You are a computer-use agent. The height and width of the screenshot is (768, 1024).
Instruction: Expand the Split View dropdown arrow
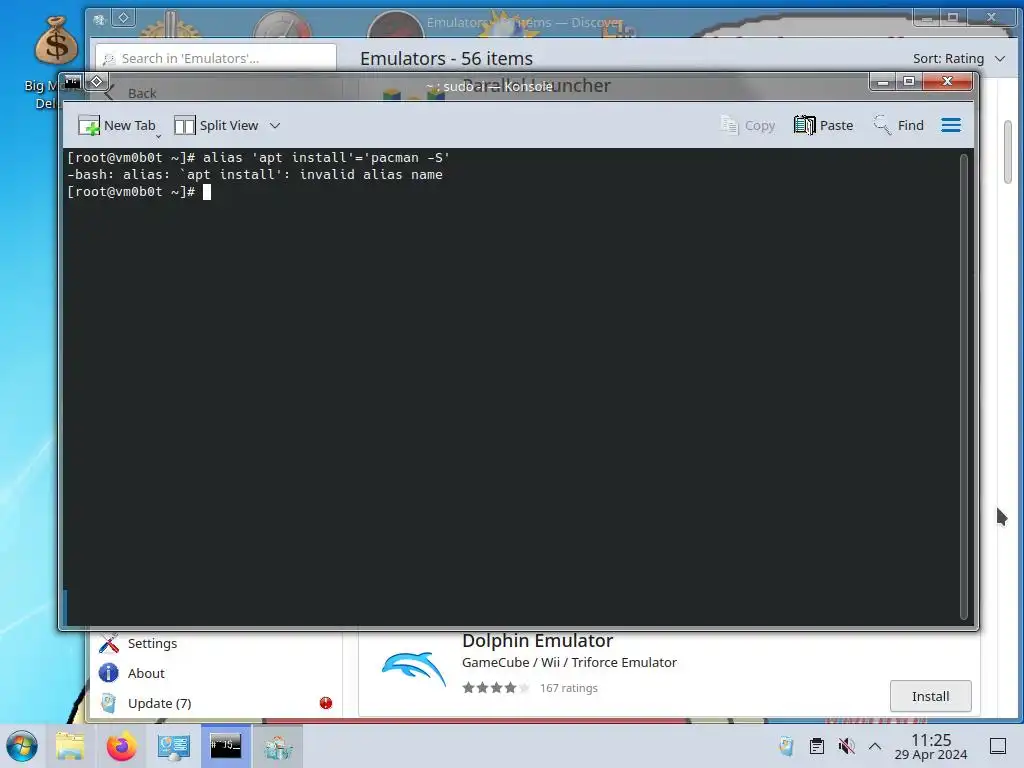point(275,125)
